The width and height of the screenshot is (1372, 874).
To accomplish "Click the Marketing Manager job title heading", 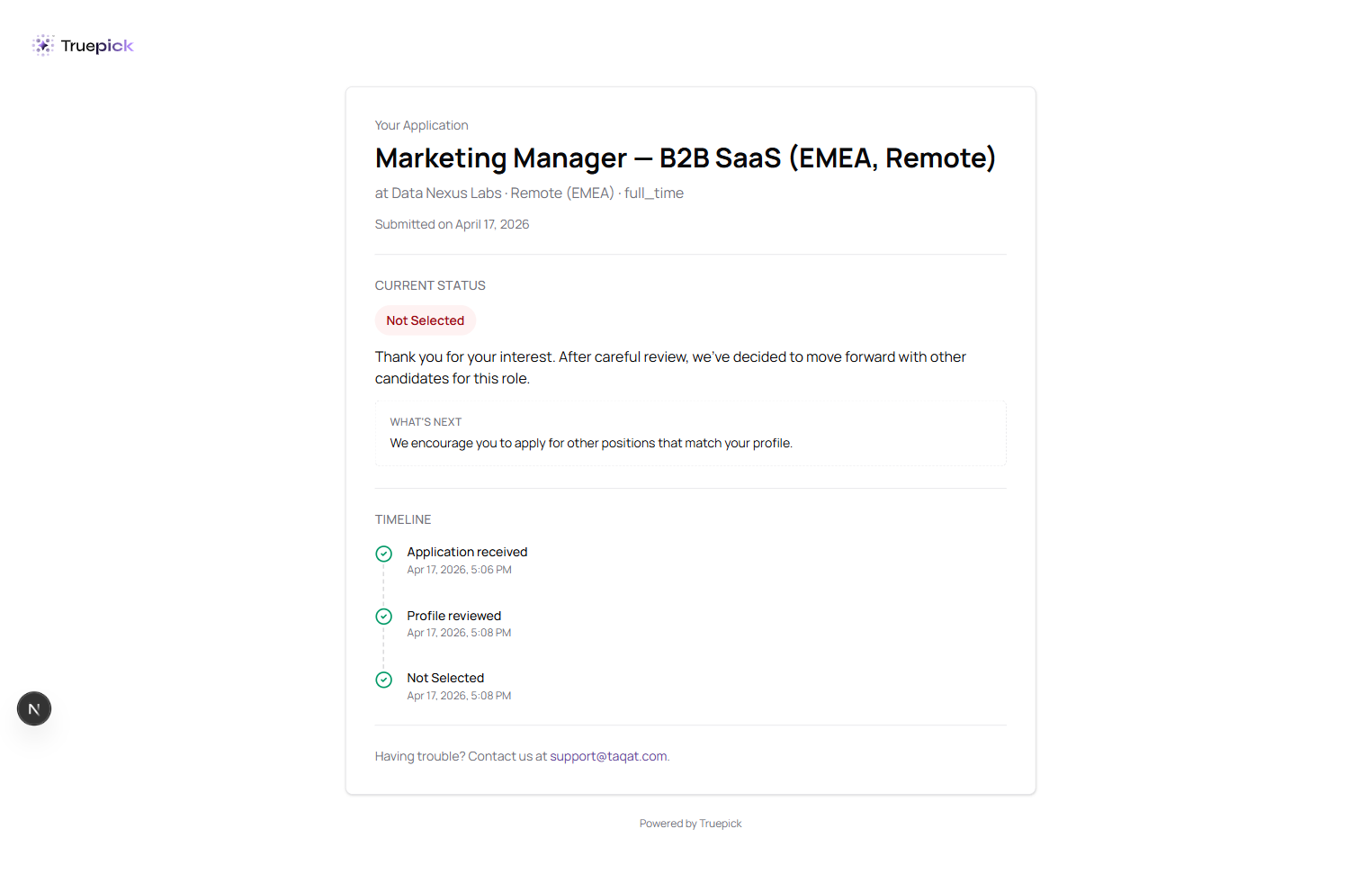I will pyautogui.click(x=685, y=158).
